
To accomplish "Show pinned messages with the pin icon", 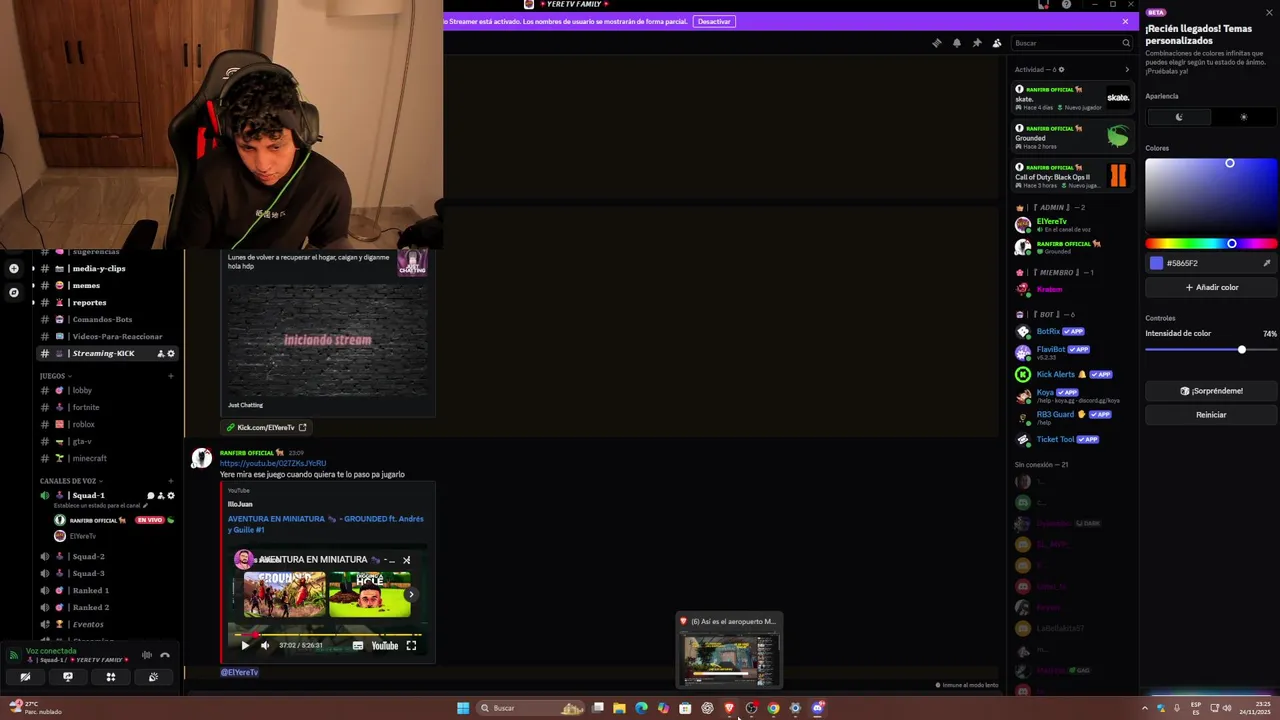I will click(x=977, y=43).
